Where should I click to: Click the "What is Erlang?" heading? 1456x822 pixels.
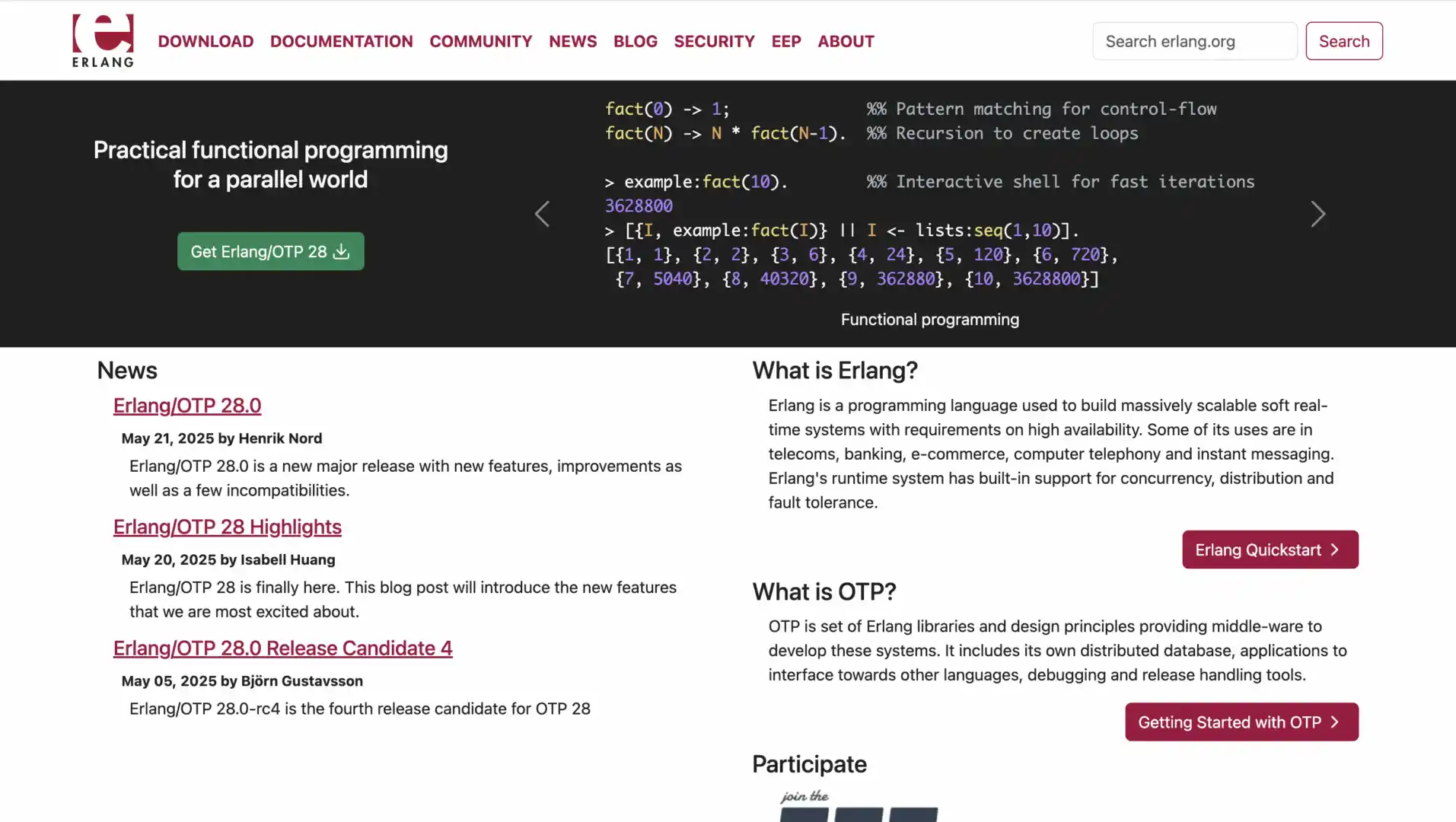(x=835, y=371)
